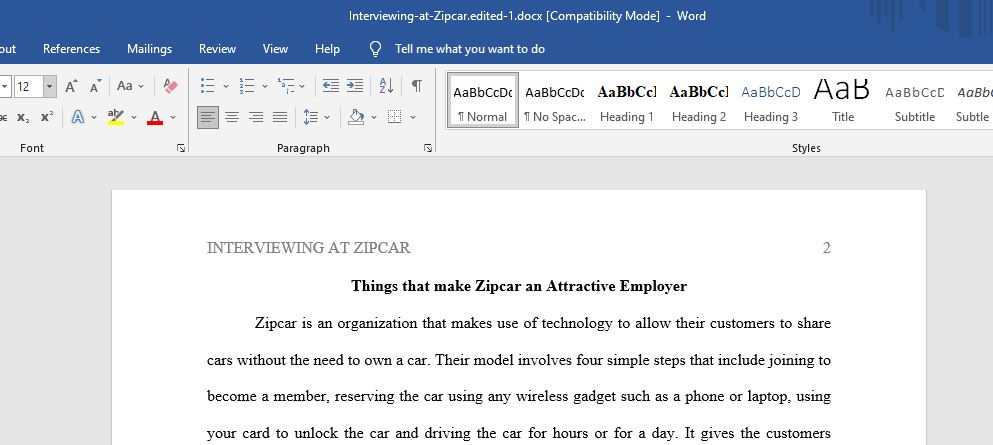Screen dimensions: 993x445
Task: Switch to the View tab
Action: tap(275, 49)
